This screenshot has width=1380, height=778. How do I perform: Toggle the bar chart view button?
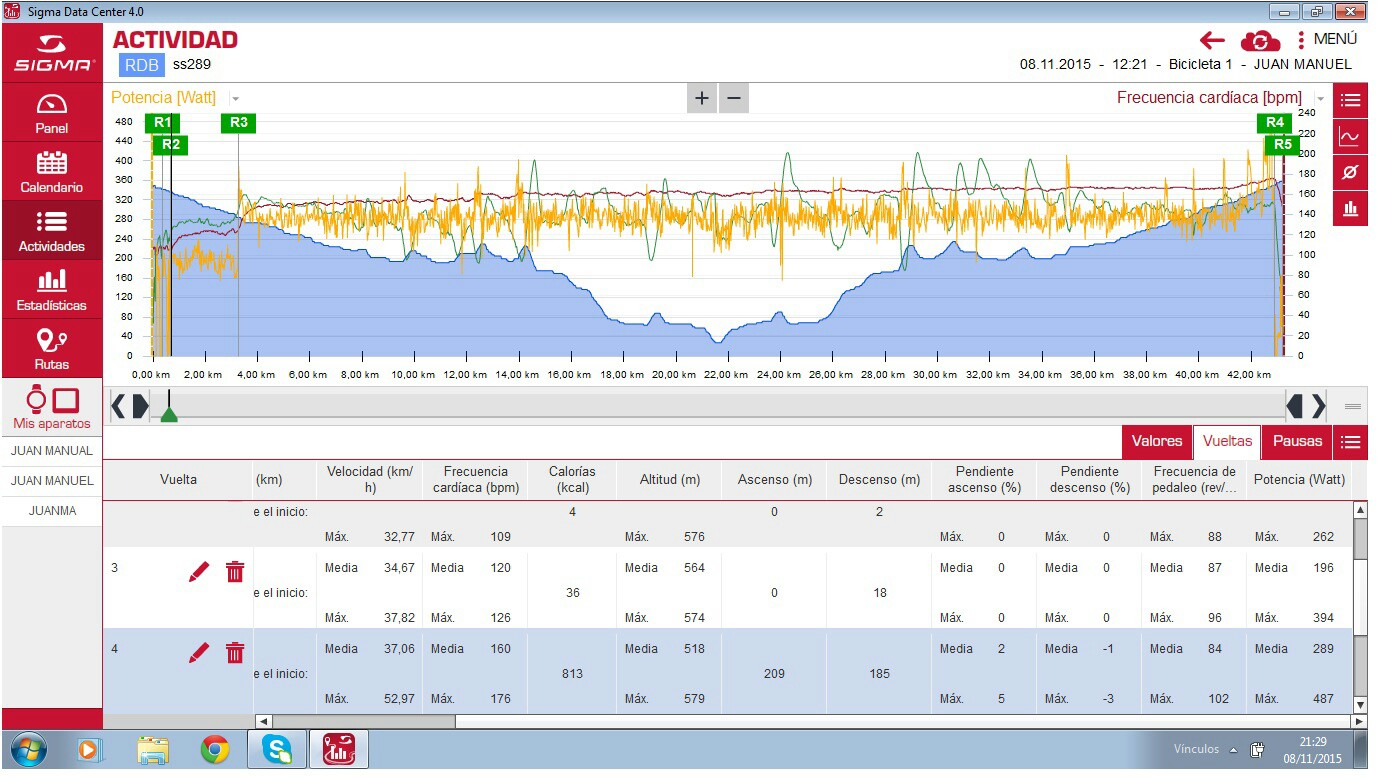1350,209
